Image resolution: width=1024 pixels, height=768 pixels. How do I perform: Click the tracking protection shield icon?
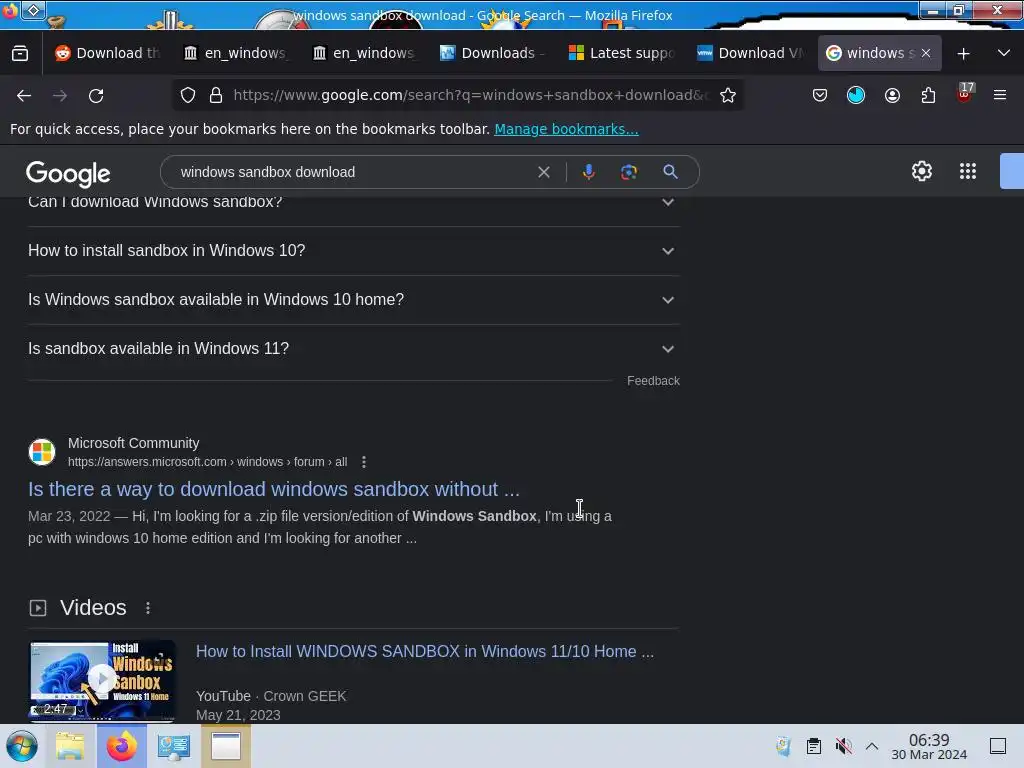[x=188, y=95]
